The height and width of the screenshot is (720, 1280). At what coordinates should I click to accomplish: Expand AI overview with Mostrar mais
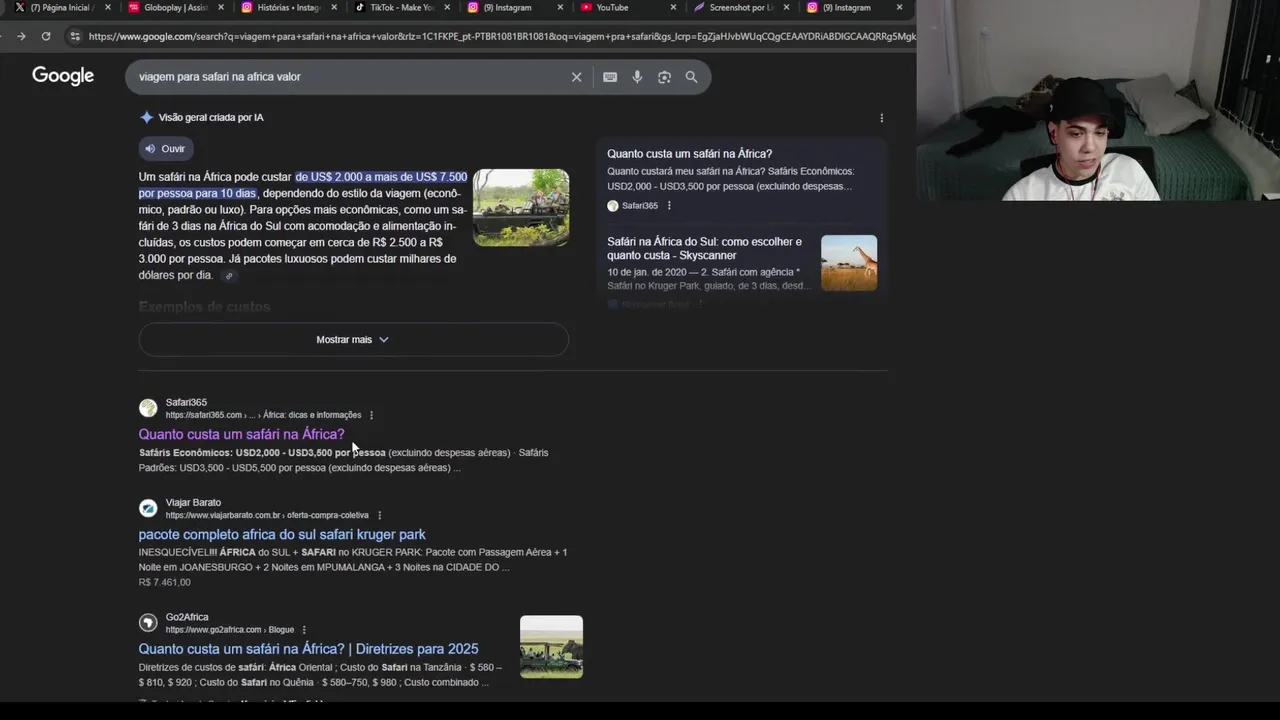click(x=353, y=340)
